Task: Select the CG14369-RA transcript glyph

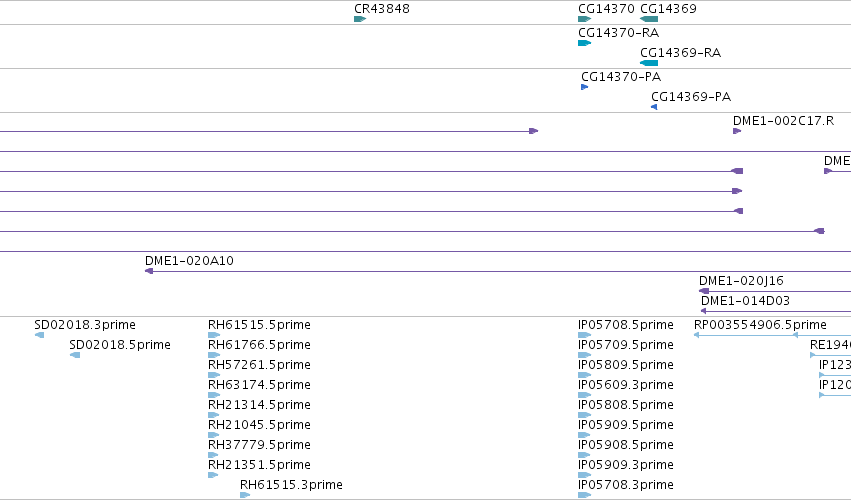Action: [649, 63]
